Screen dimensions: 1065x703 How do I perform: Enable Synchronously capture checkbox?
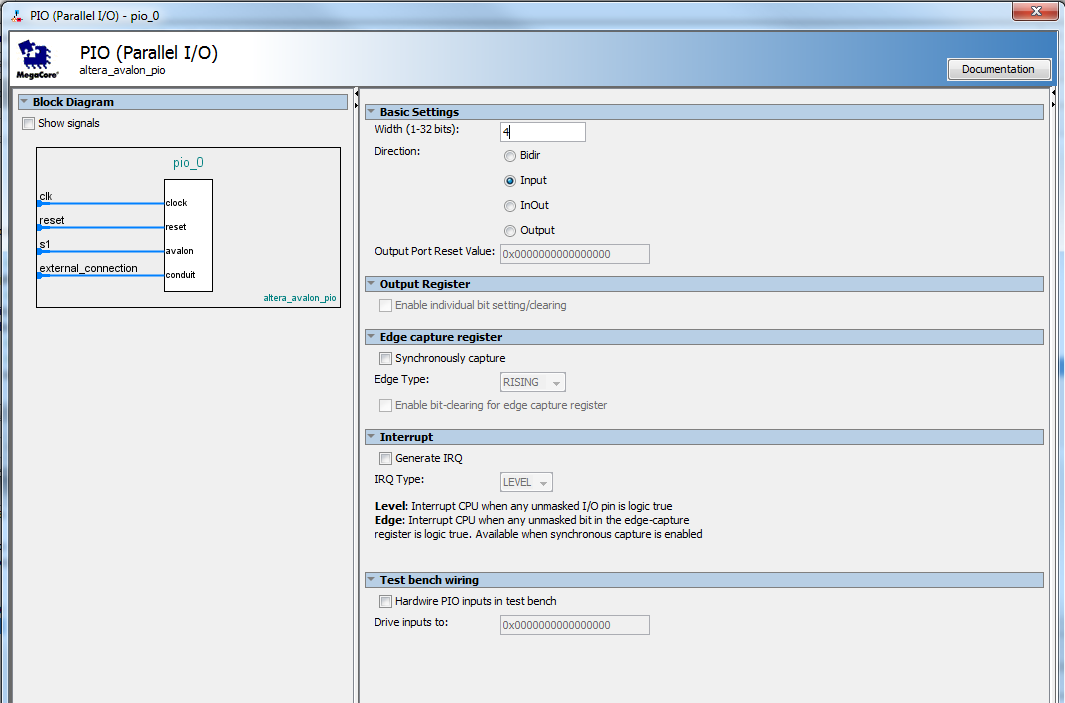coord(385,359)
